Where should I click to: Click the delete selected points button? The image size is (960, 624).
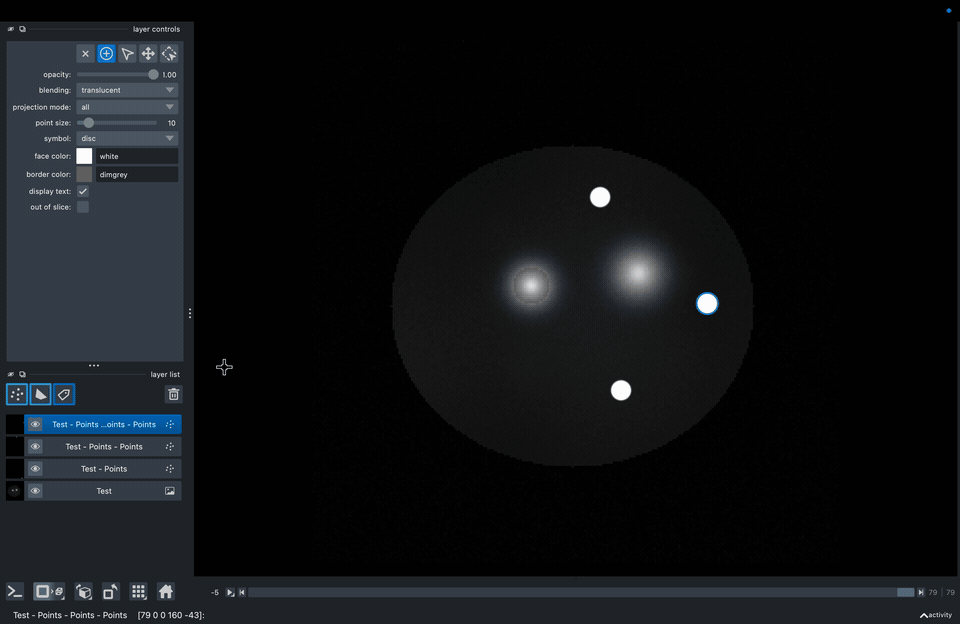[85, 54]
